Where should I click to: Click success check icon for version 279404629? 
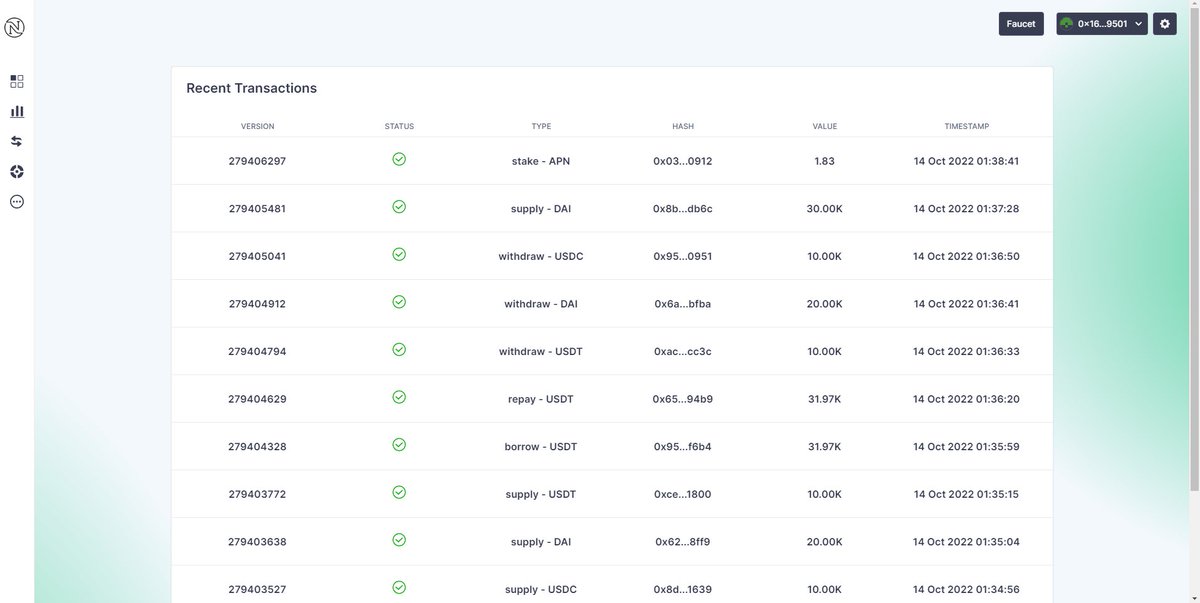pyautogui.click(x=399, y=397)
